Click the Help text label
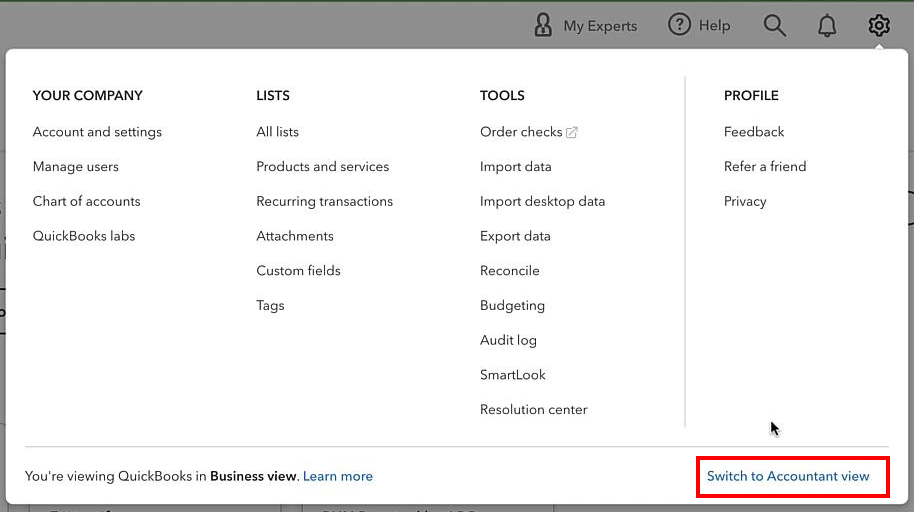This screenshot has width=914, height=512. click(x=714, y=26)
